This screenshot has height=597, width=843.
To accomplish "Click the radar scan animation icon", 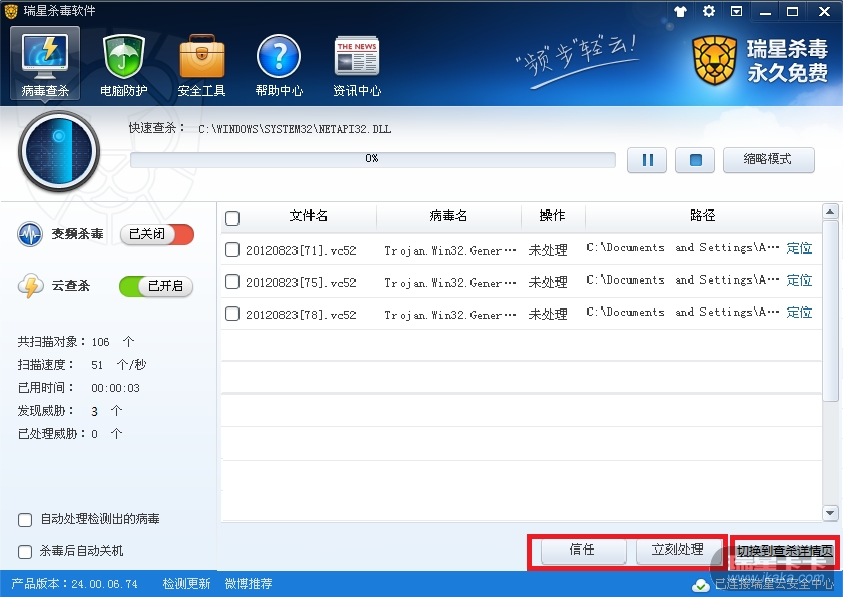I will pos(59,151).
